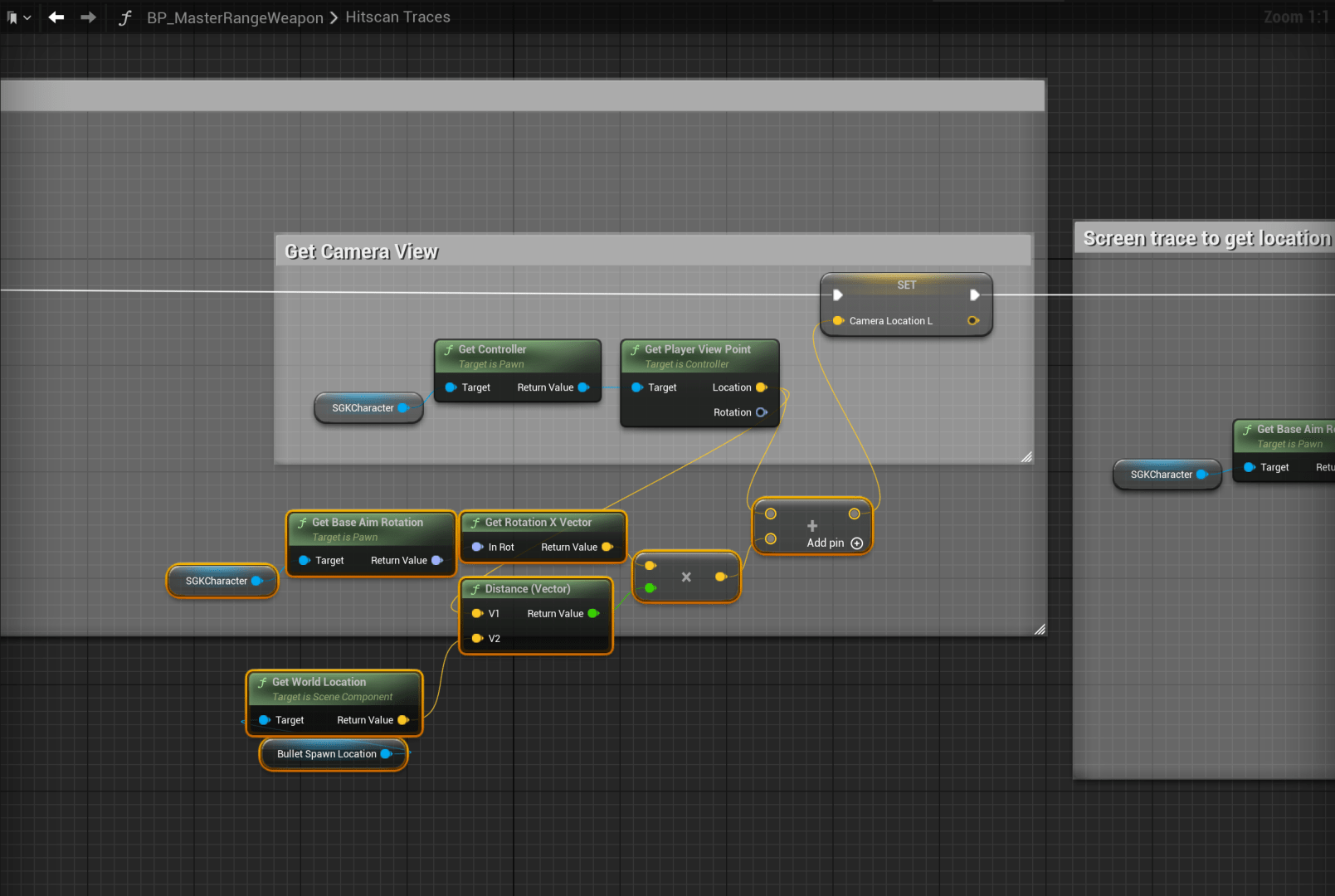
Task: Click the forward navigation arrow
Action: point(88,17)
